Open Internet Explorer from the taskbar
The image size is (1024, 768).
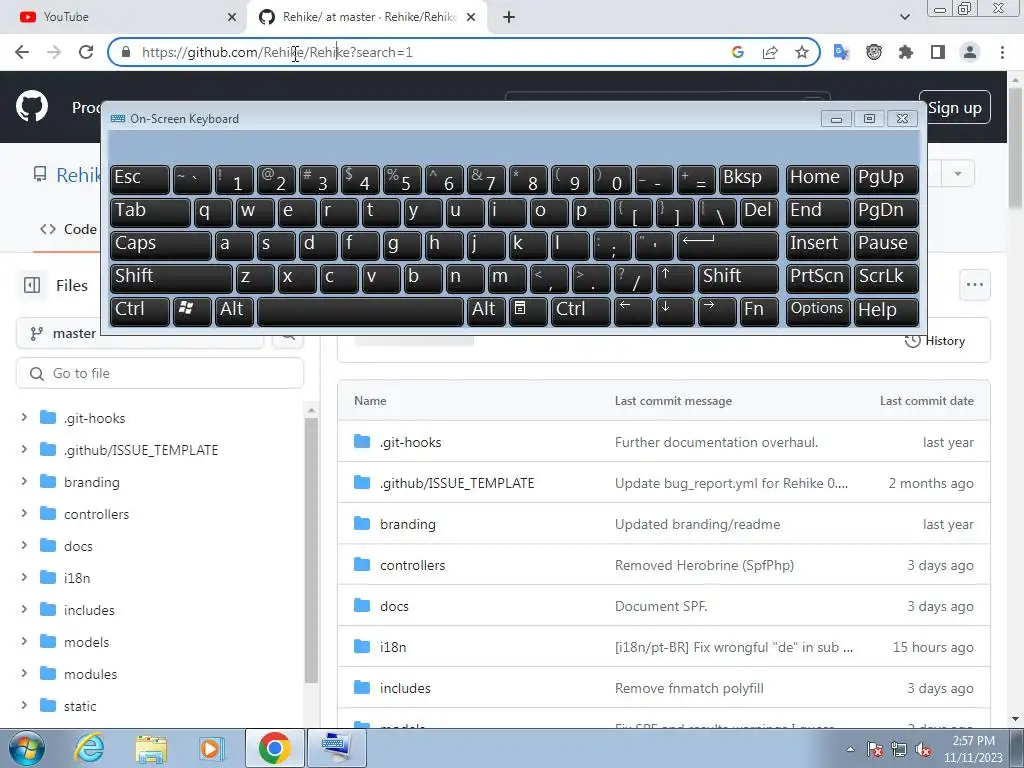[89, 748]
